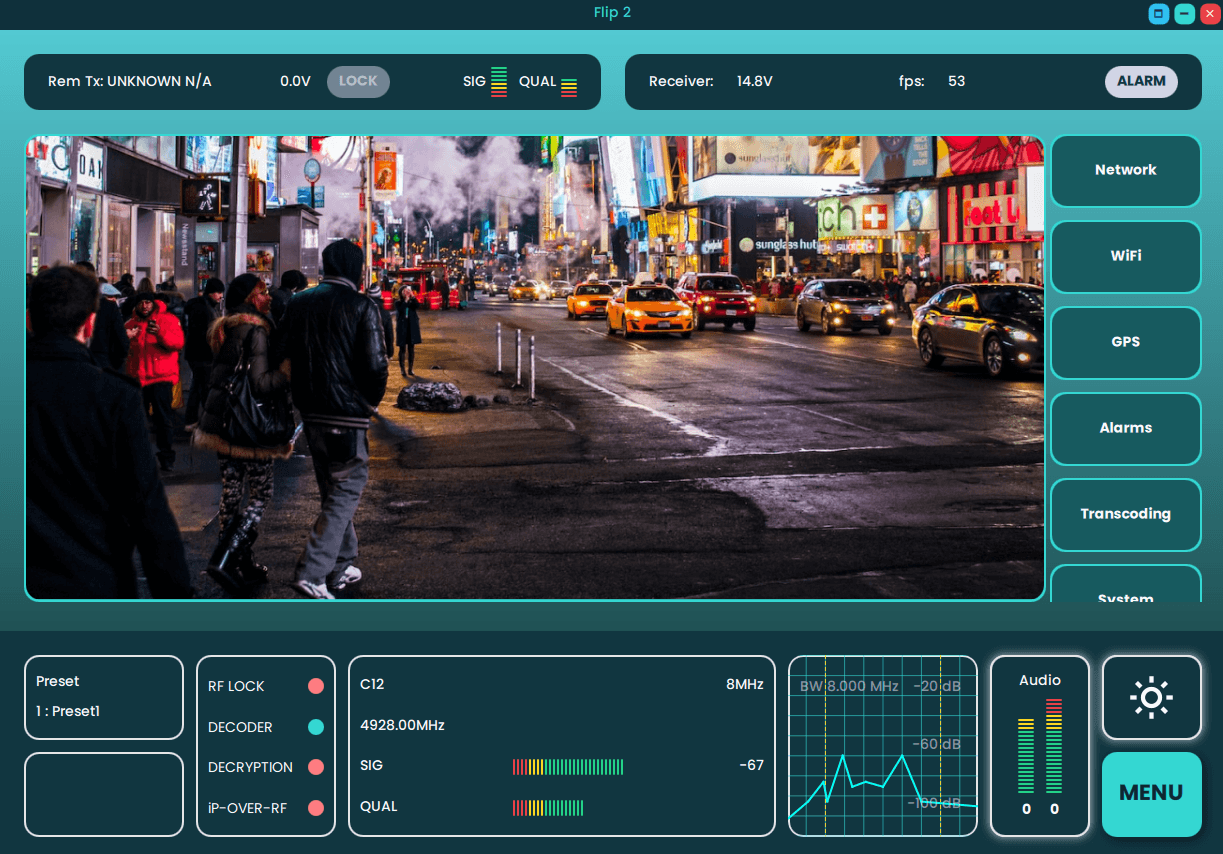Maximize the Flip 2 window
Viewport: 1223px width, 854px height.
pyautogui.click(x=1158, y=14)
